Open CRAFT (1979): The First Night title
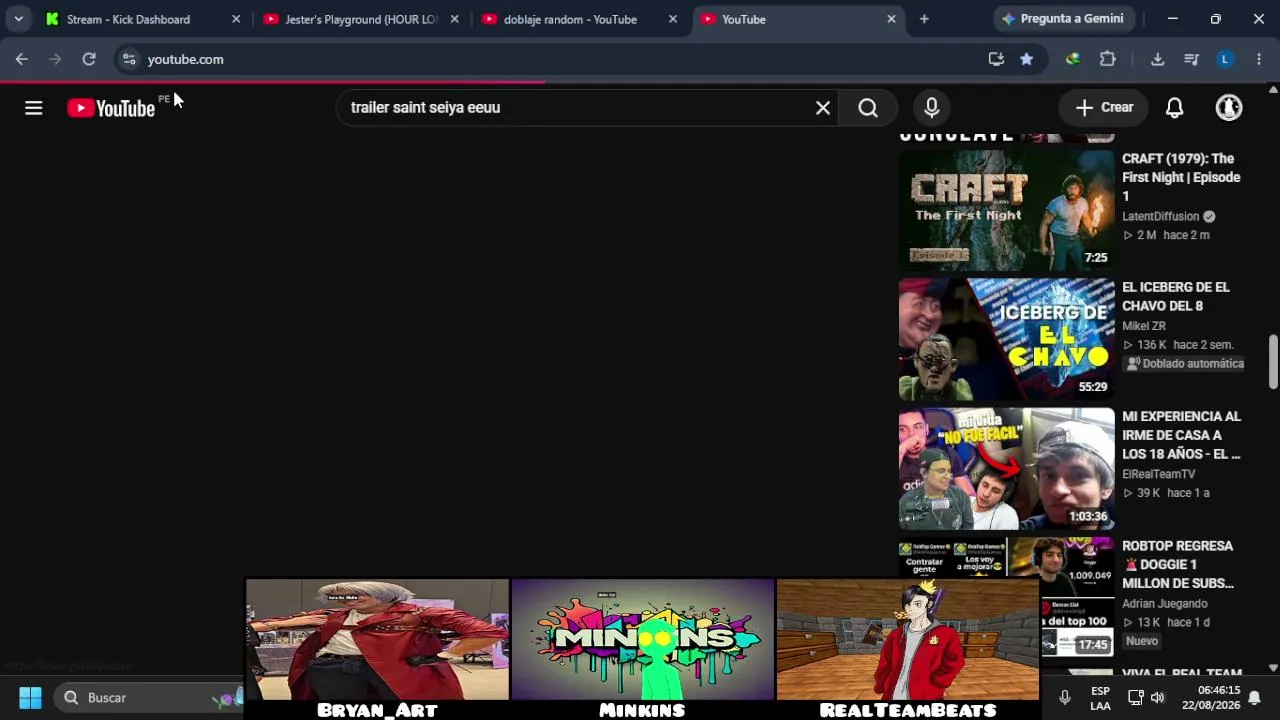This screenshot has height=720, width=1280. point(1181,177)
